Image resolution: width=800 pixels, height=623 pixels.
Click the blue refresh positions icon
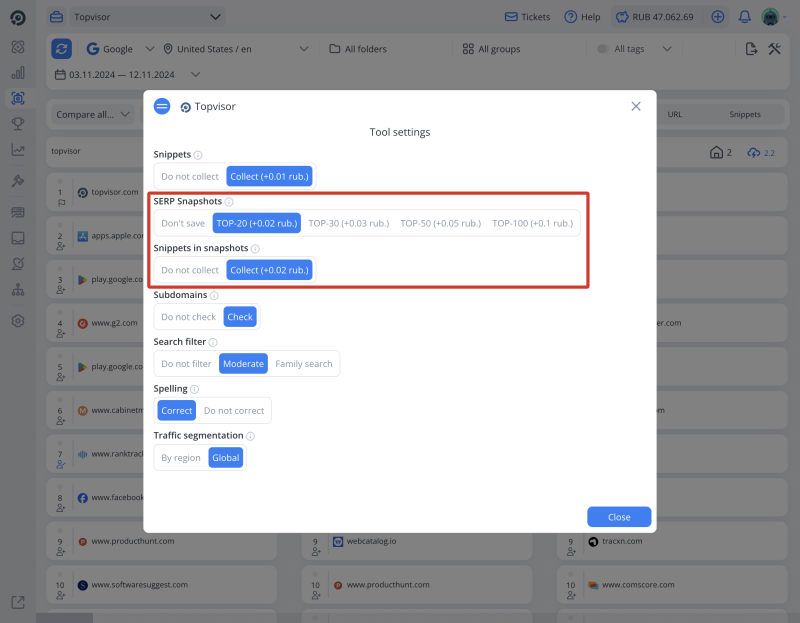tap(61, 48)
